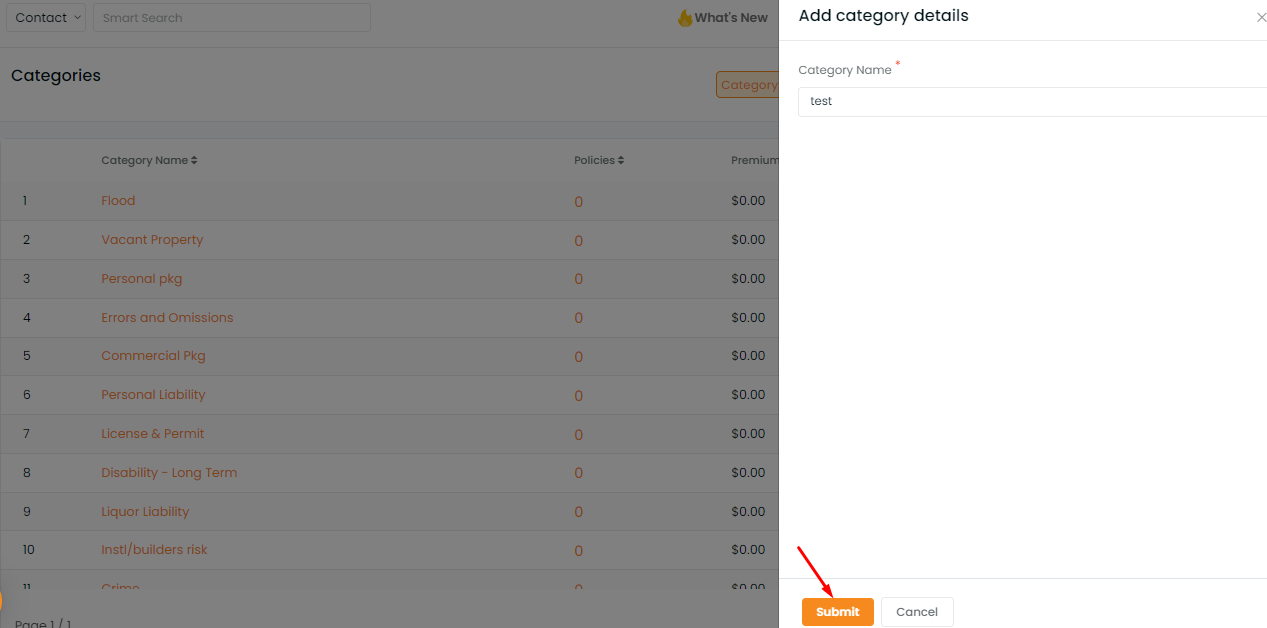The height and width of the screenshot is (628, 1267).
Task: Submit the new category
Action: point(838,612)
